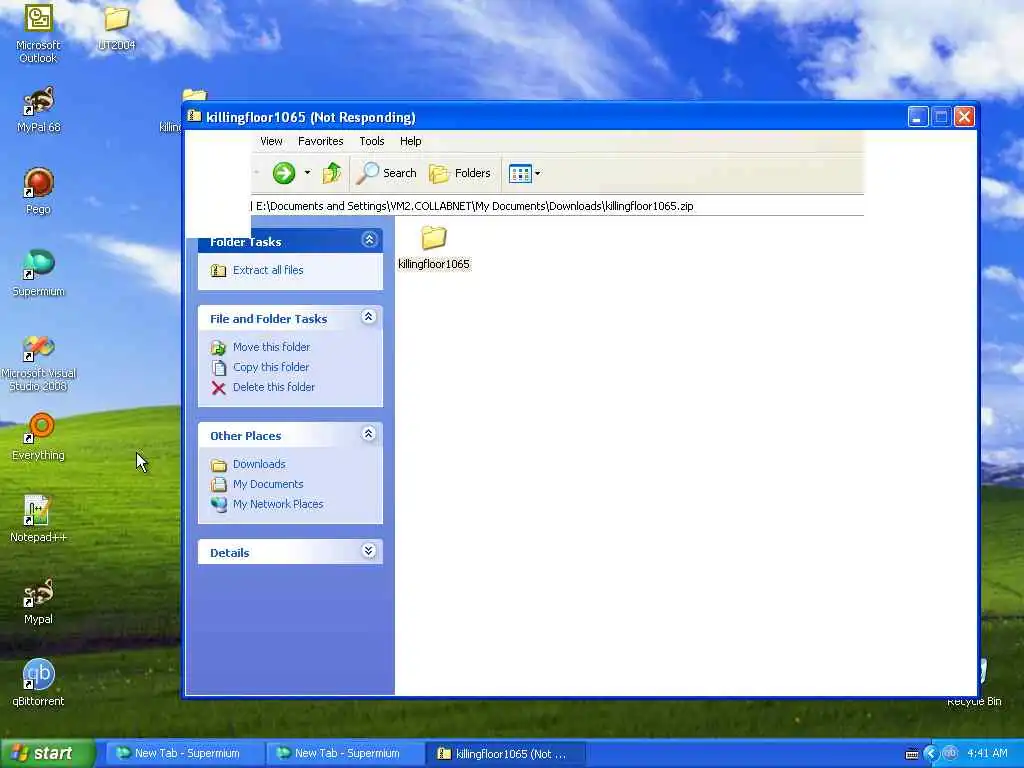Open the Tools menu
The image size is (1024, 768).
tap(372, 141)
